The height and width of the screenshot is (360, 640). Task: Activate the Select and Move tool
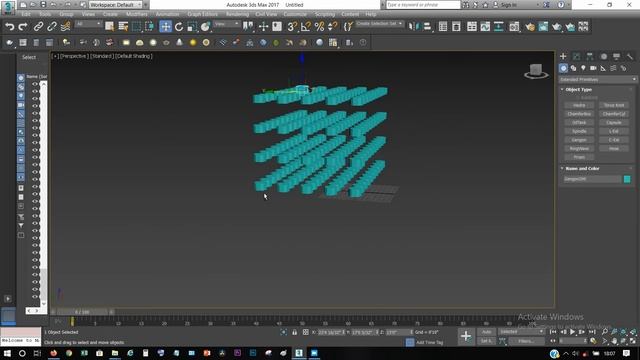pos(165,27)
